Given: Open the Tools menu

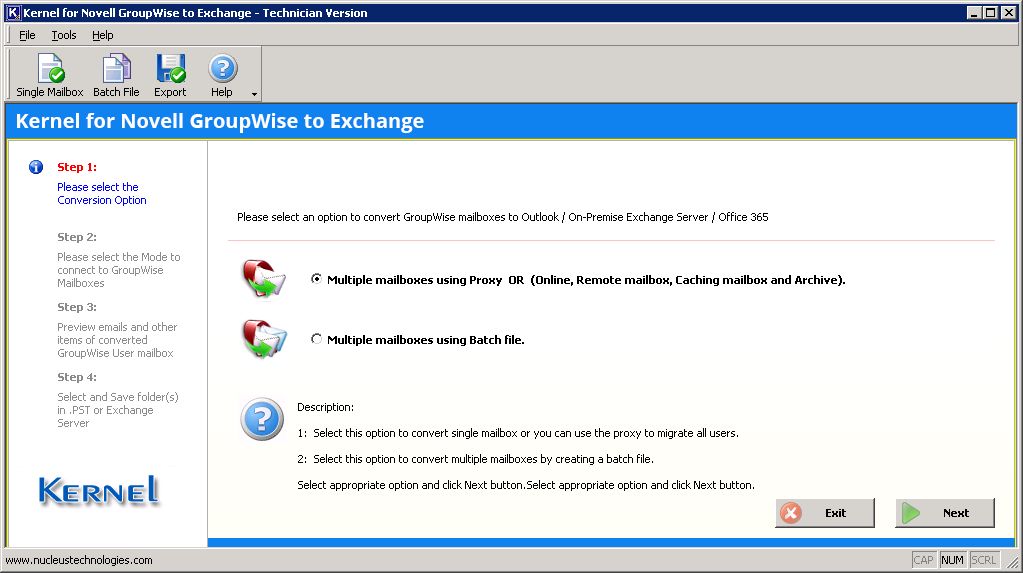Looking at the screenshot, I should point(64,35).
